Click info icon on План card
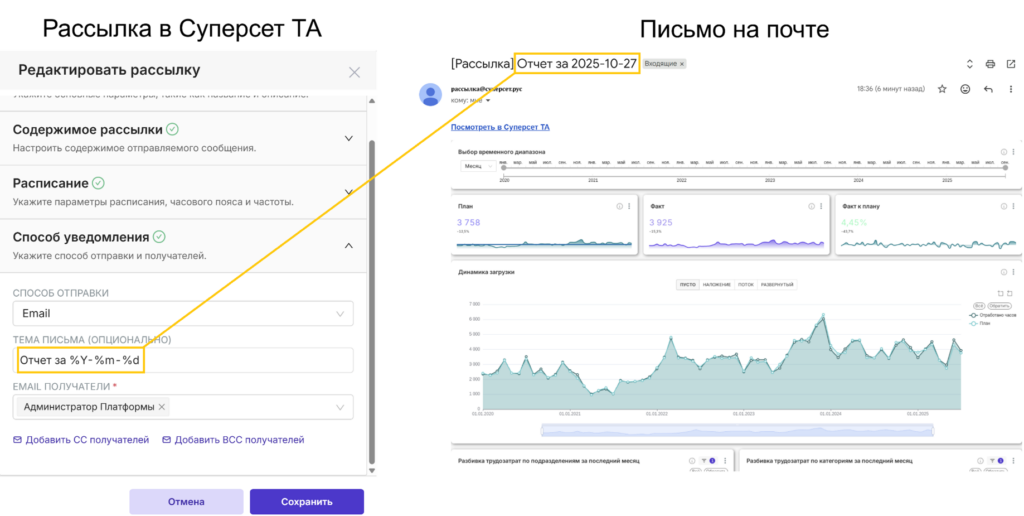 pos(619,206)
